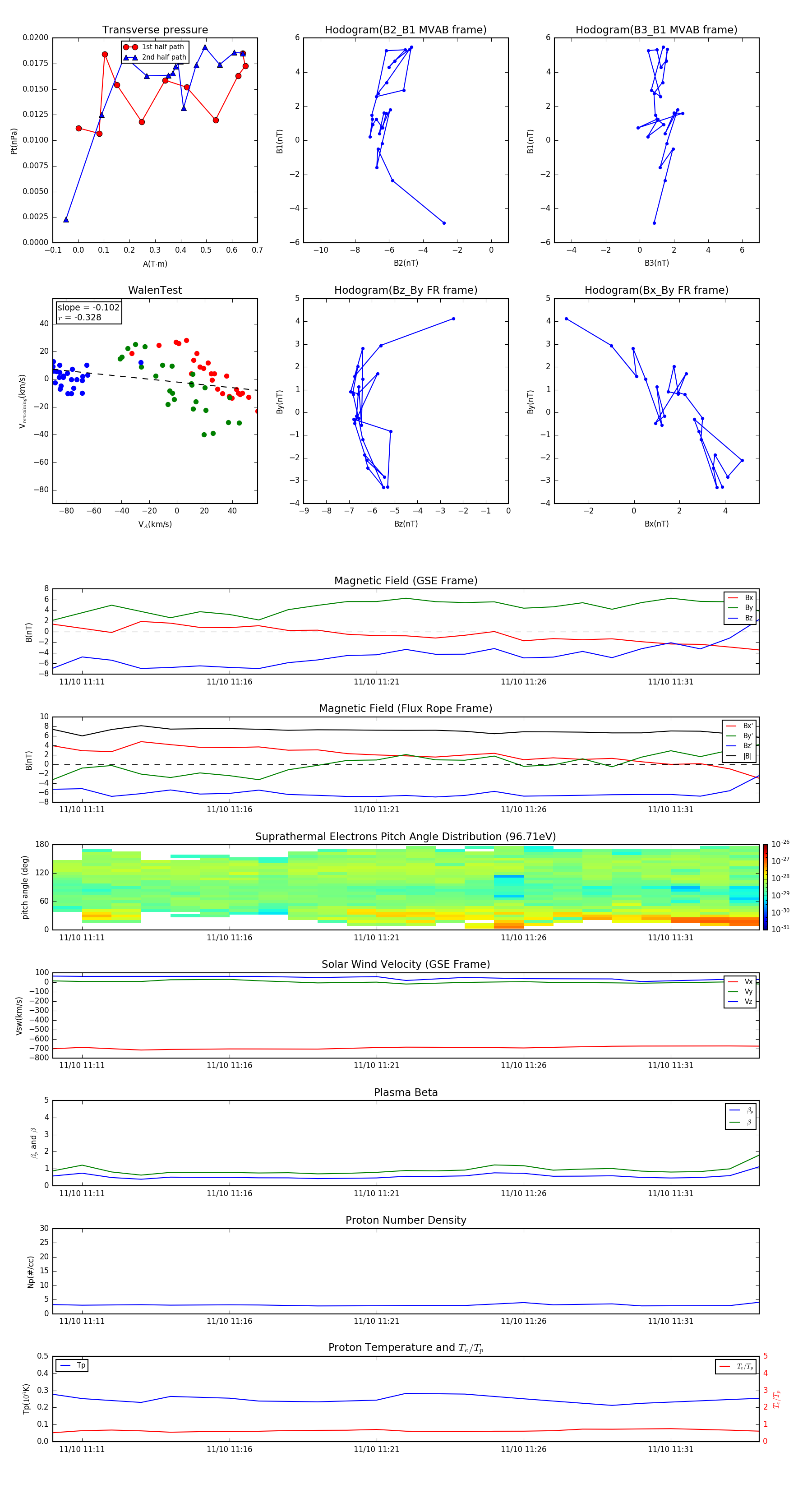Select "Vy" in the velocity legend
Screen dimensions: 812x1489
(x=740, y=992)
